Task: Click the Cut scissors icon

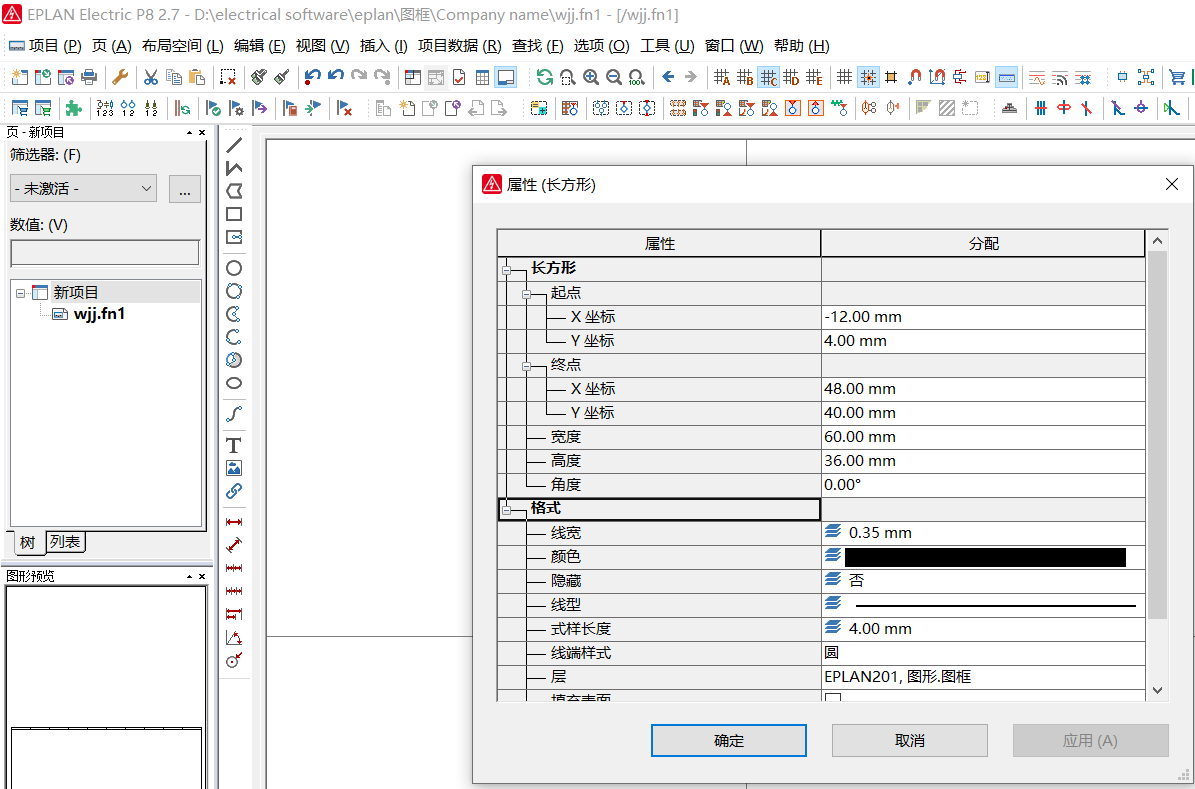Action: [x=150, y=77]
